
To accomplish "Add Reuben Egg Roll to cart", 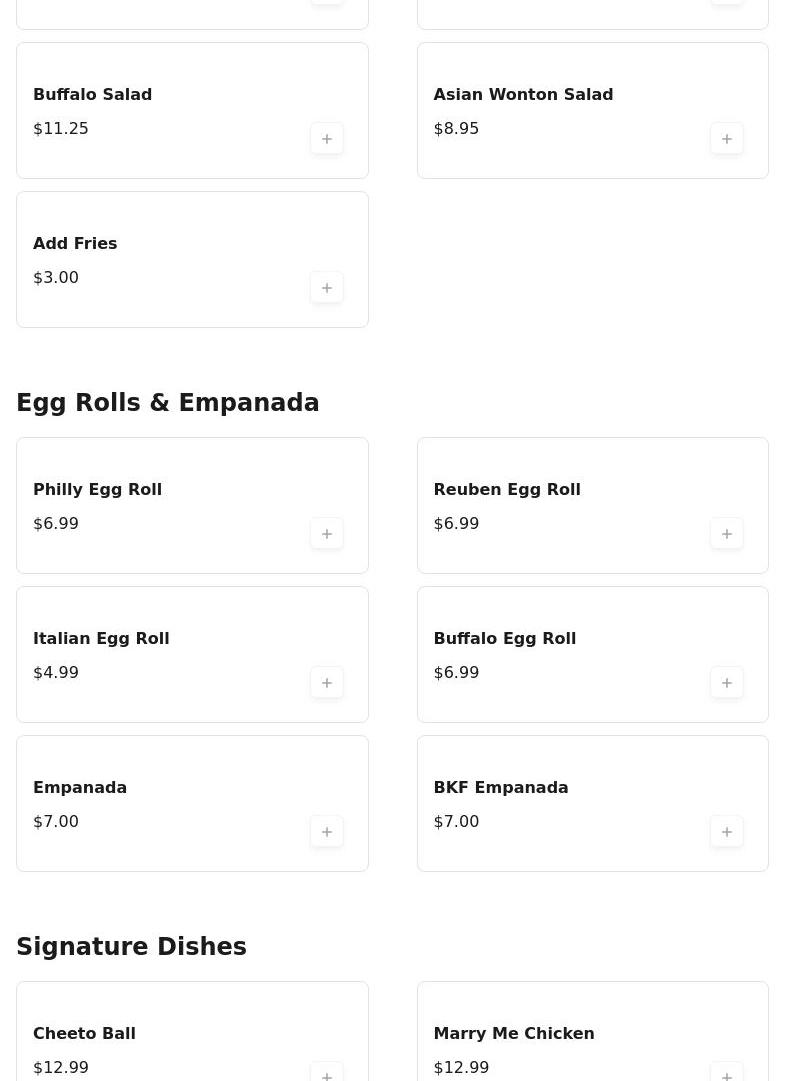I will click(727, 534).
